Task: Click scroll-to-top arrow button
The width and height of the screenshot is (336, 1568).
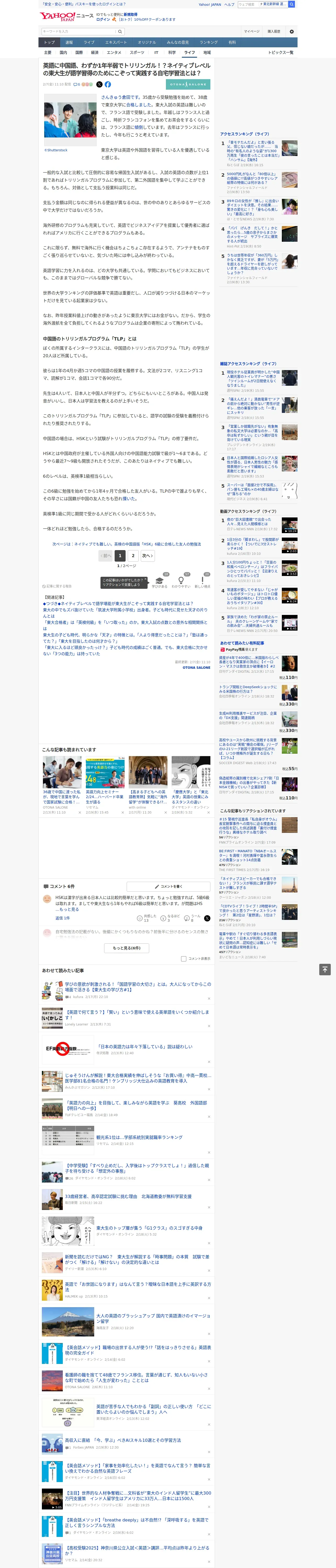Action: tap(325, 969)
